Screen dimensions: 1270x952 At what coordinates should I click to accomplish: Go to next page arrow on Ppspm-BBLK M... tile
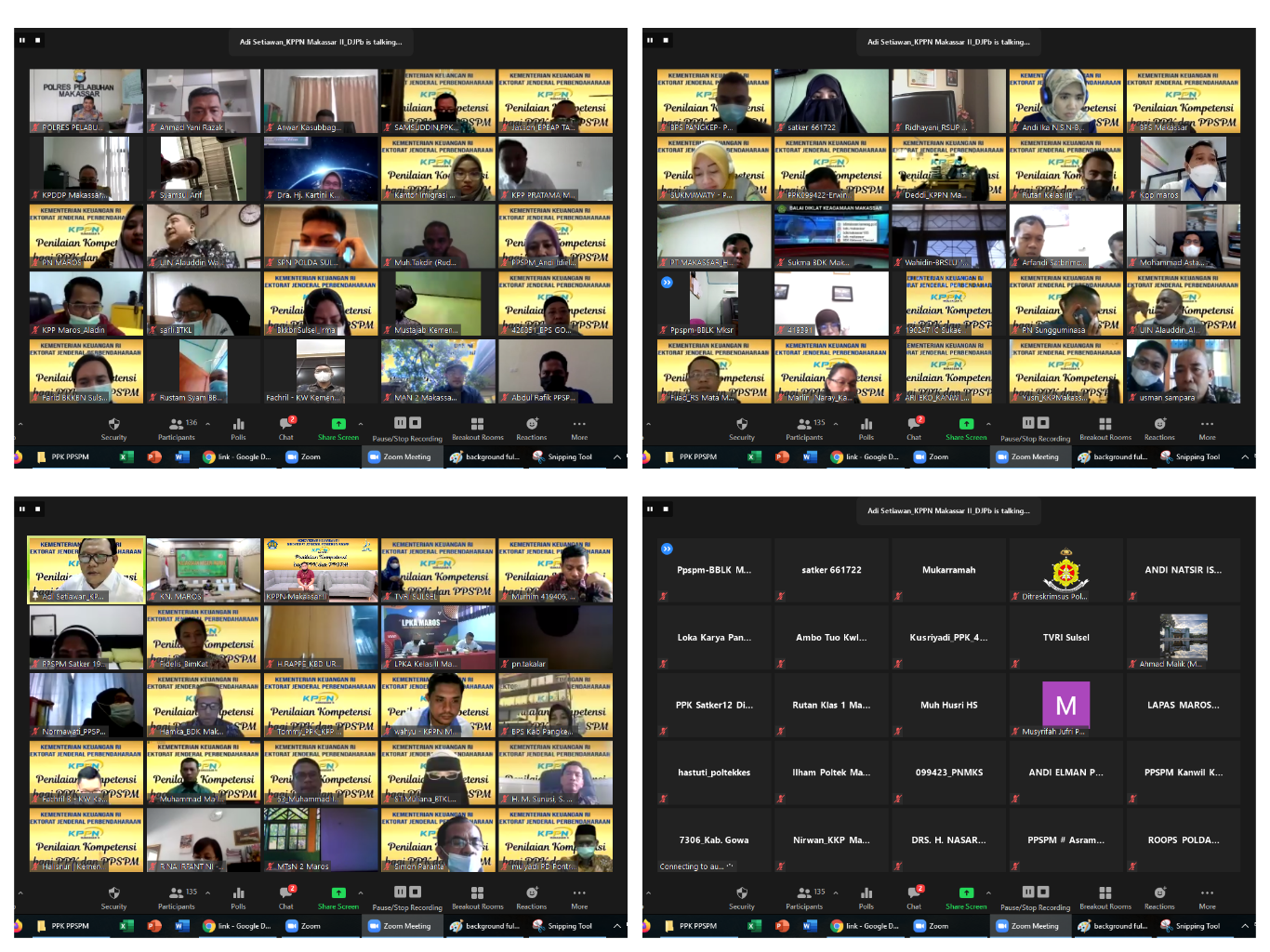pos(667,549)
